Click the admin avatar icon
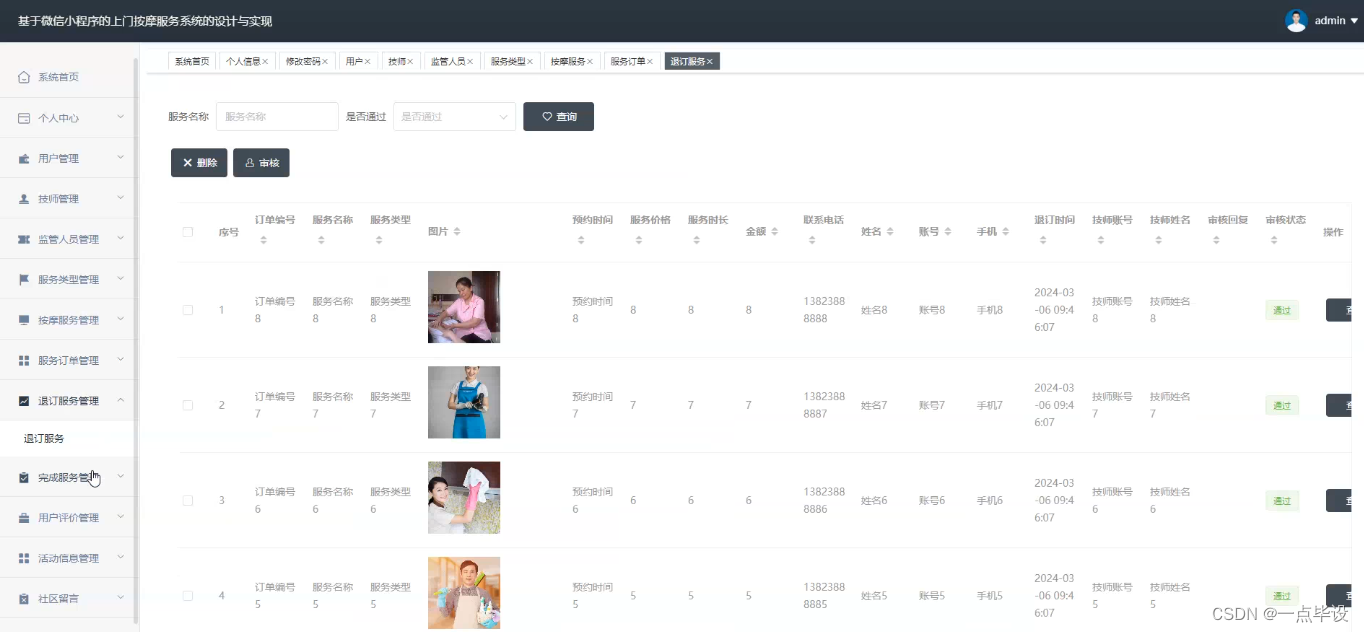The image size is (1364, 632). pyautogui.click(x=1296, y=20)
